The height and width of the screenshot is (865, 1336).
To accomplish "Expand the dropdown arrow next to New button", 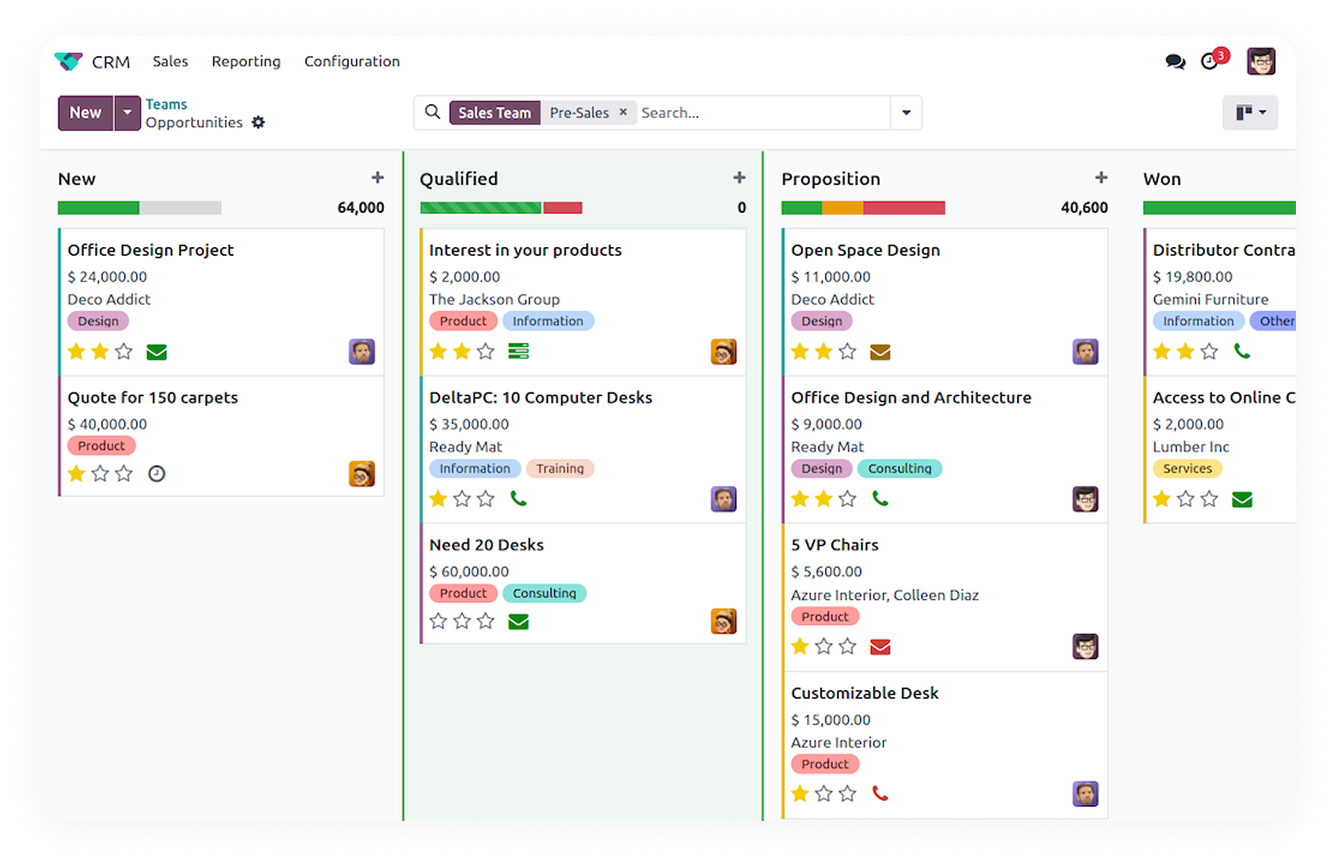I will click(x=127, y=113).
